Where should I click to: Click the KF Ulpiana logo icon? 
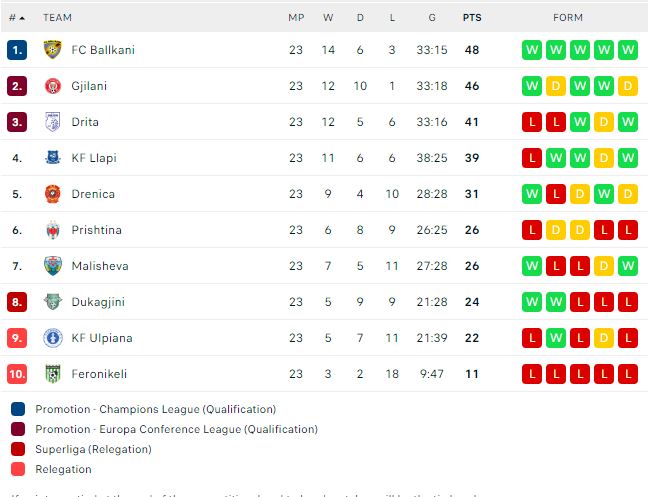point(53,338)
